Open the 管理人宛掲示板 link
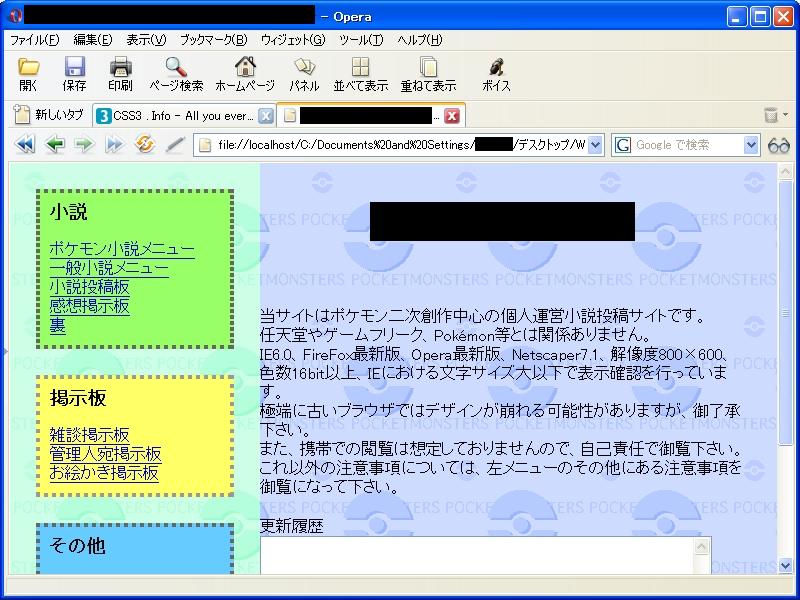Viewport: 800px width, 600px height. point(105,454)
